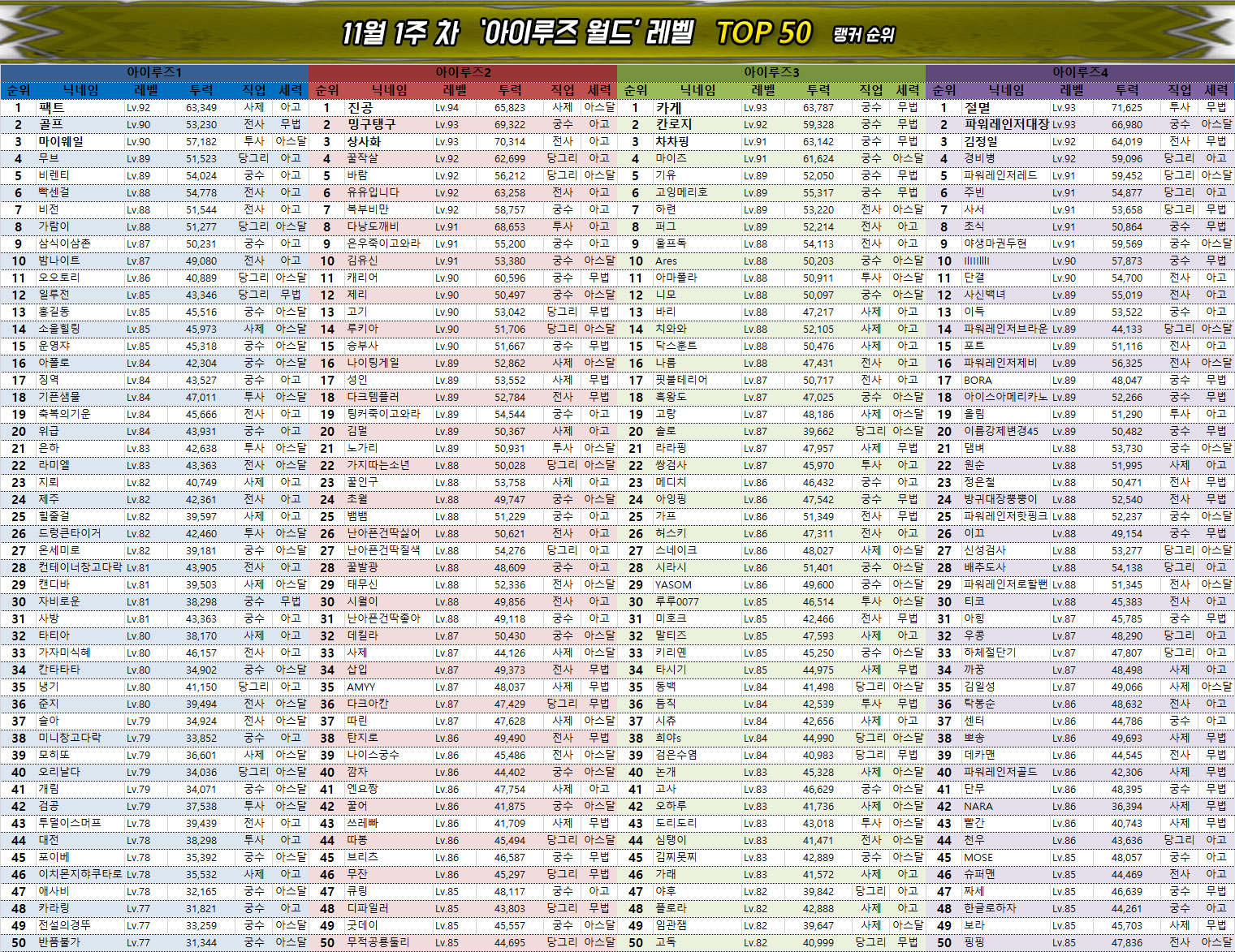The width and height of the screenshot is (1235, 952).
Task: Switch to the 아이루즈3 server header
Action: (771, 72)
